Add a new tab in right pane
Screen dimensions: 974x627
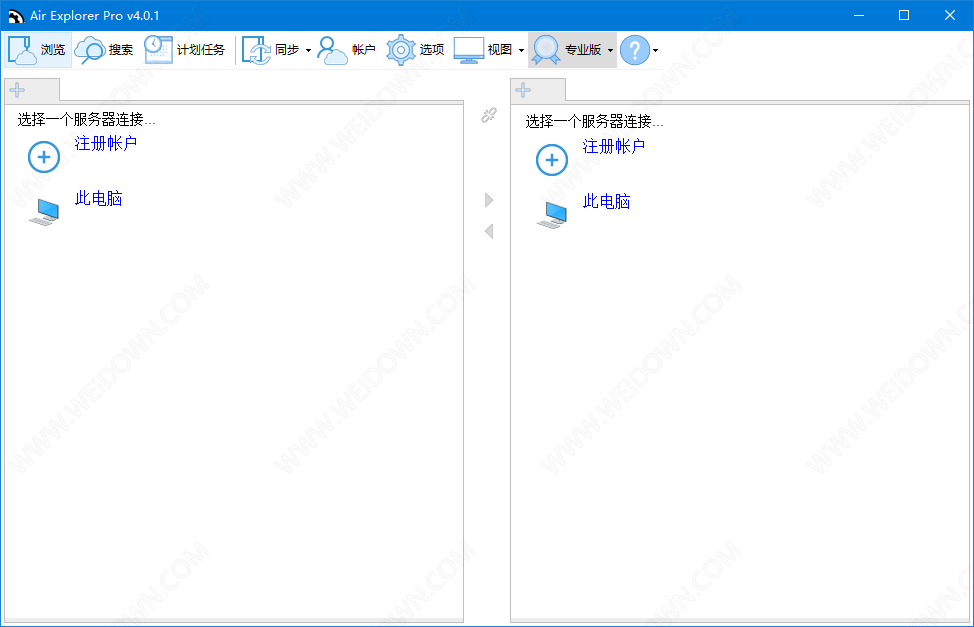523,90
